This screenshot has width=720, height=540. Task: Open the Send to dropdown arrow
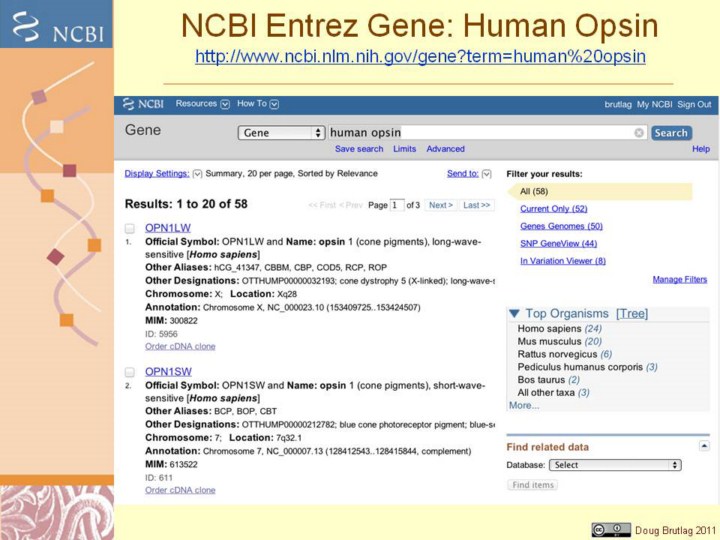coord(486,174)
